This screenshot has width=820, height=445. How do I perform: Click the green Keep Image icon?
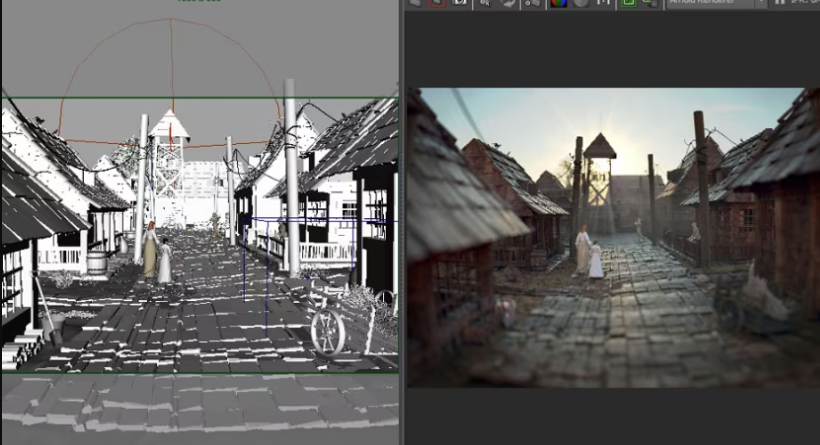628,3
